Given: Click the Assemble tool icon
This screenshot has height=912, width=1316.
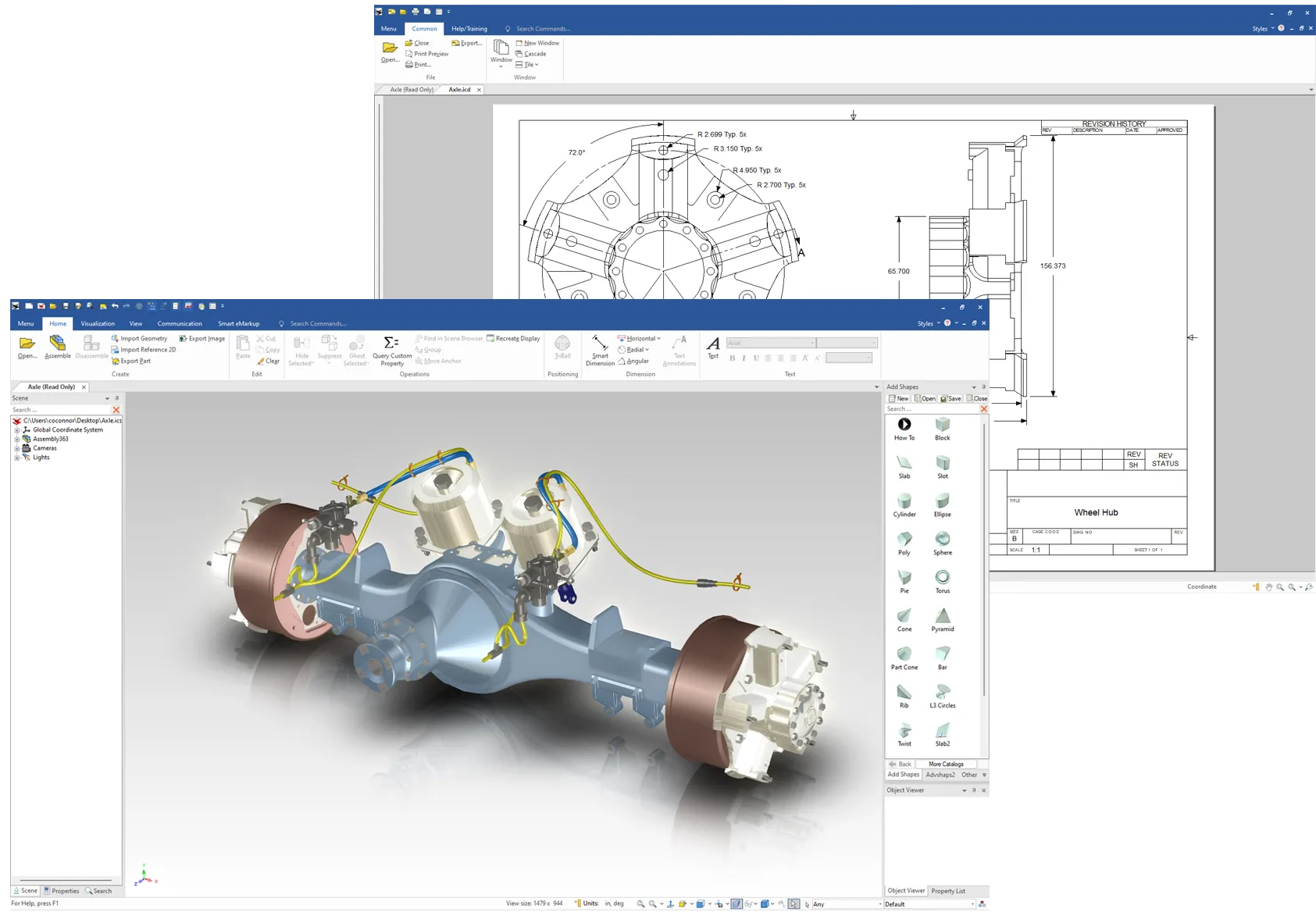Looking at the screenshot, I should [x=57, y=344].
